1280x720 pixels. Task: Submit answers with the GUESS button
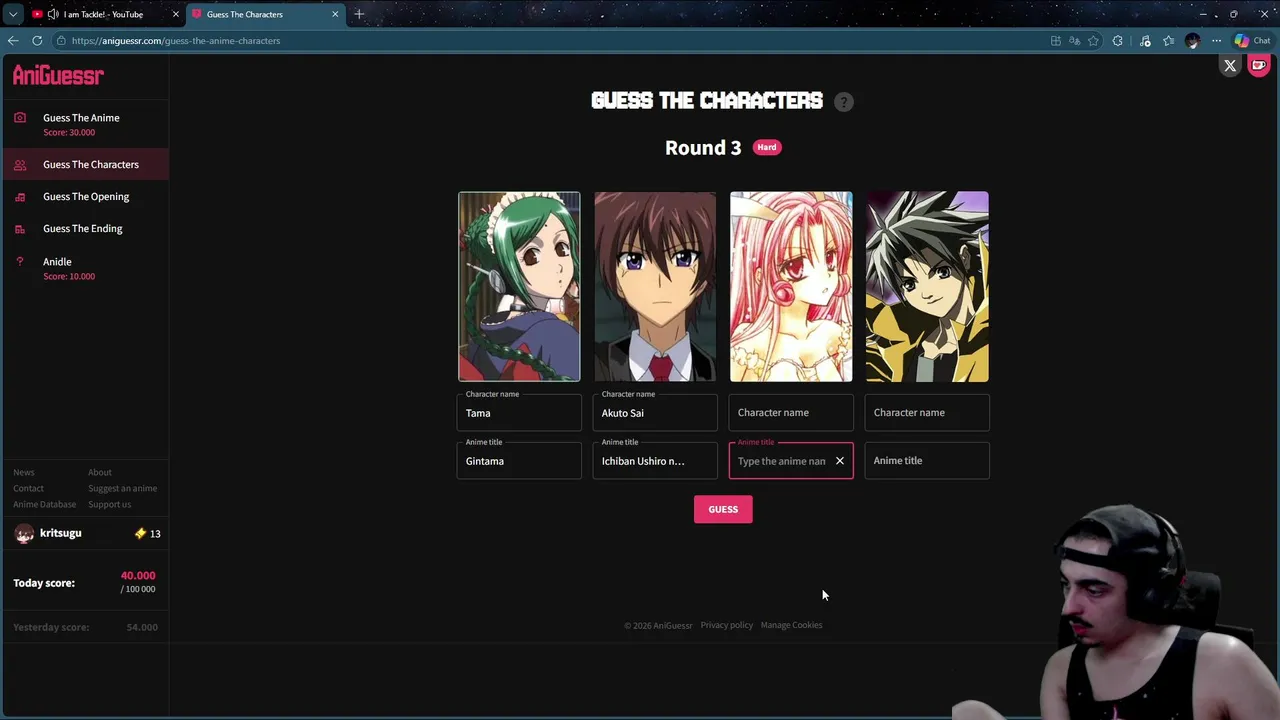coord(723,510)
